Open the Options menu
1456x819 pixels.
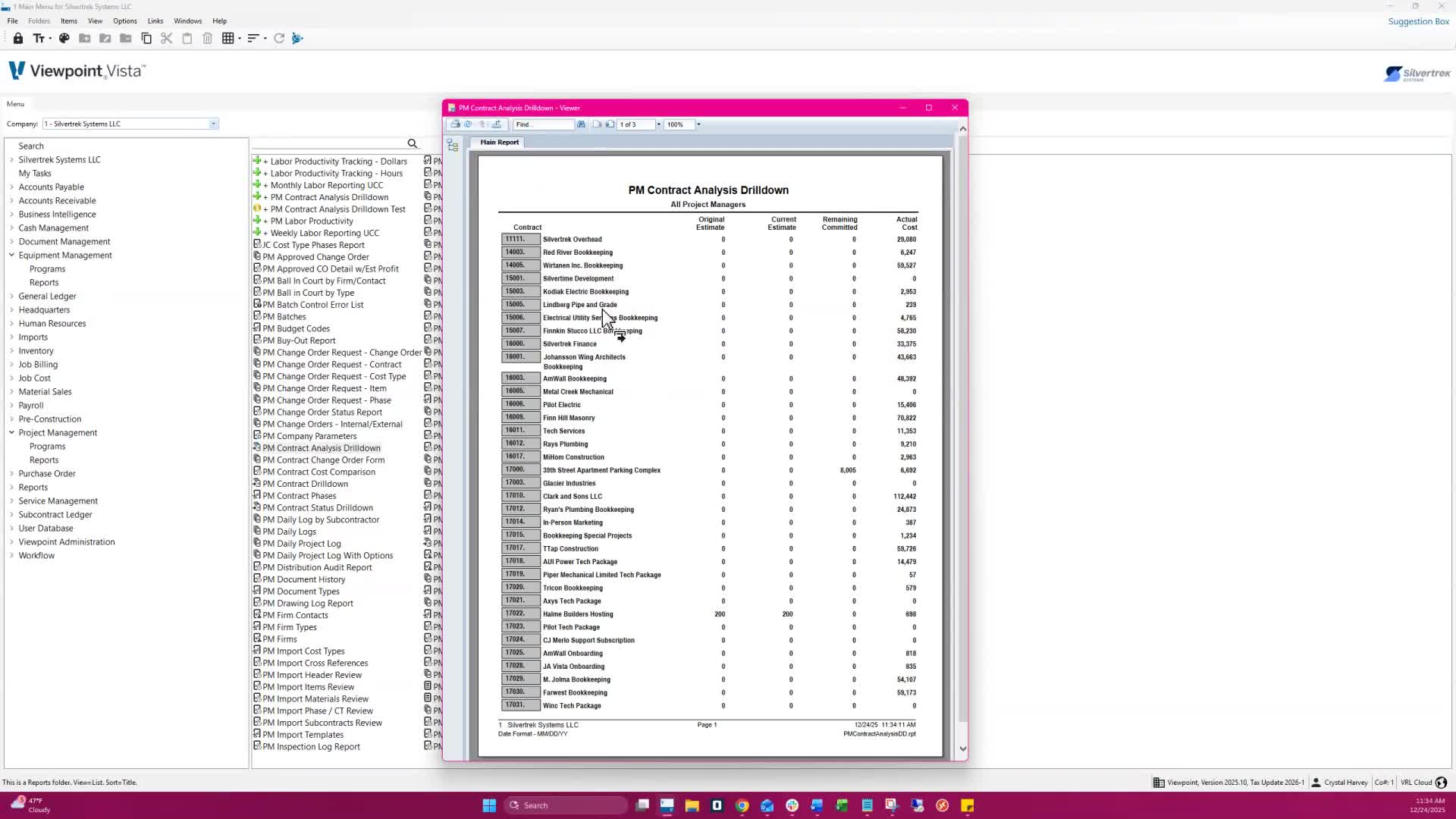pyautogui.click(x=124, y=20)
